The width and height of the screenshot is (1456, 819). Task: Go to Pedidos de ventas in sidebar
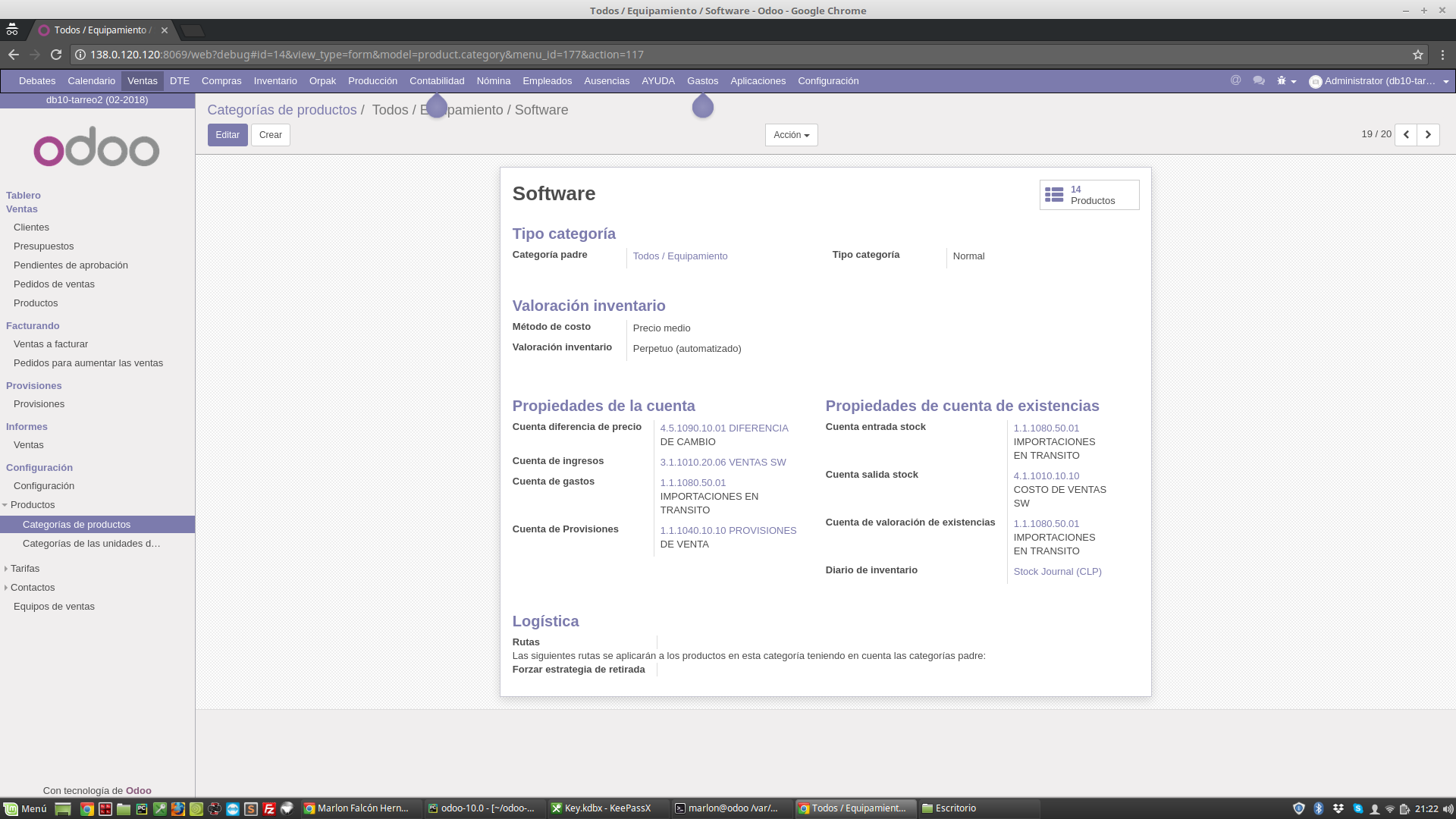54,284
